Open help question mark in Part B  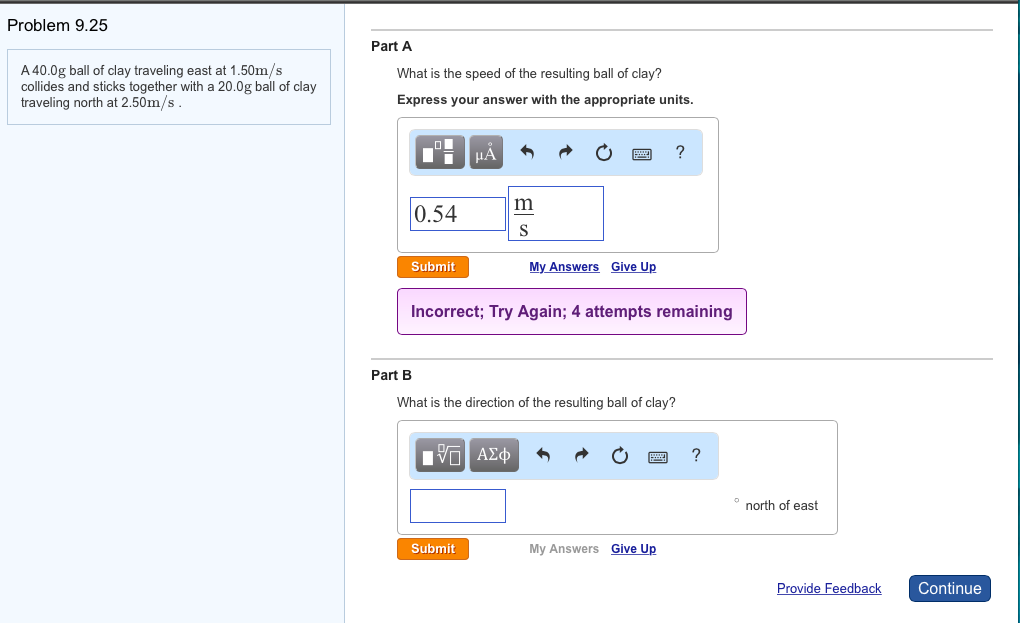[x=696, y=455]
